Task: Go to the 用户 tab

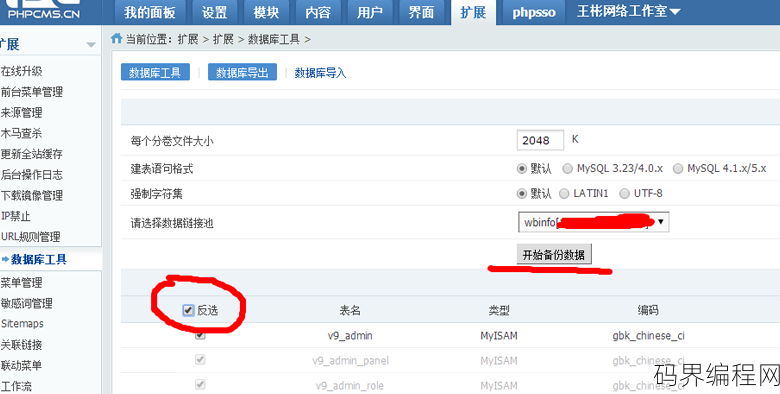Action: 370,12
